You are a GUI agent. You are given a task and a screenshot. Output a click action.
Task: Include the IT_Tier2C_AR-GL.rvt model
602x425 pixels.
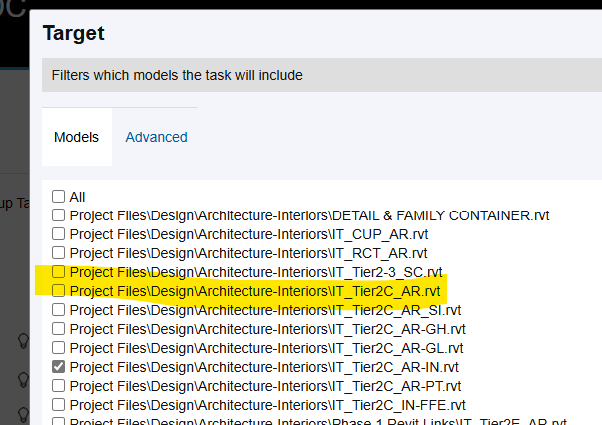tap(59, 348)
